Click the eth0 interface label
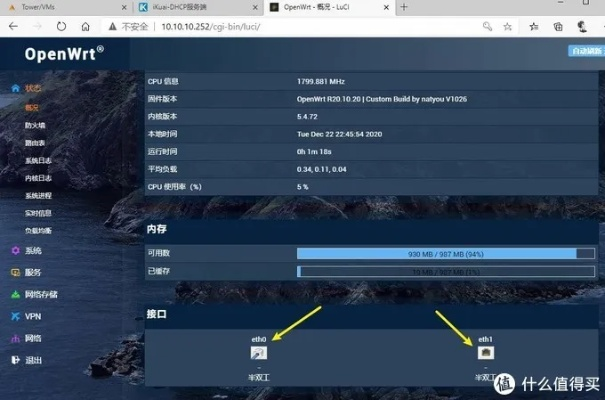The image size is (605, 400). click(259, 339)
